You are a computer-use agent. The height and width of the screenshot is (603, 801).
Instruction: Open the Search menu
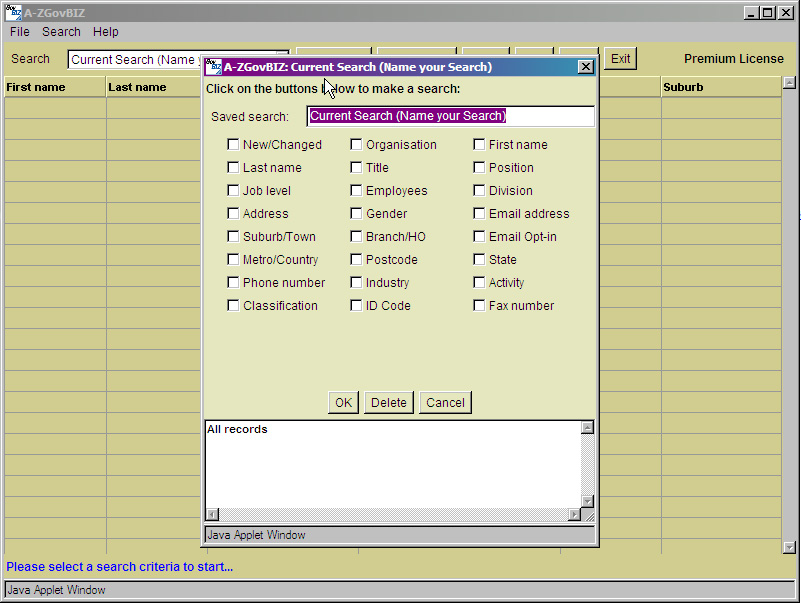61,32
